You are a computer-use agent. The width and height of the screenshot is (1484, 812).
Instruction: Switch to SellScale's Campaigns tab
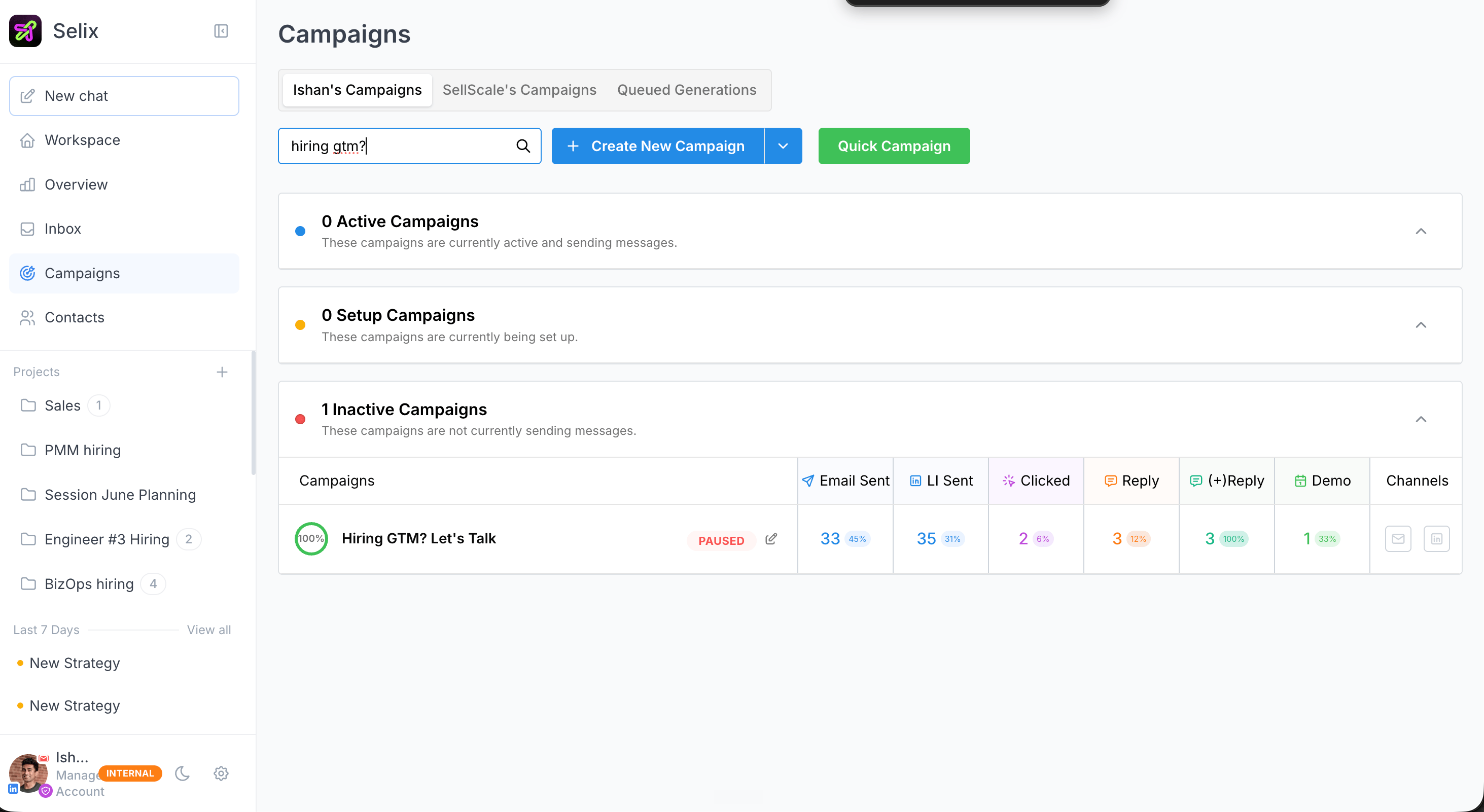click(519, 90)
